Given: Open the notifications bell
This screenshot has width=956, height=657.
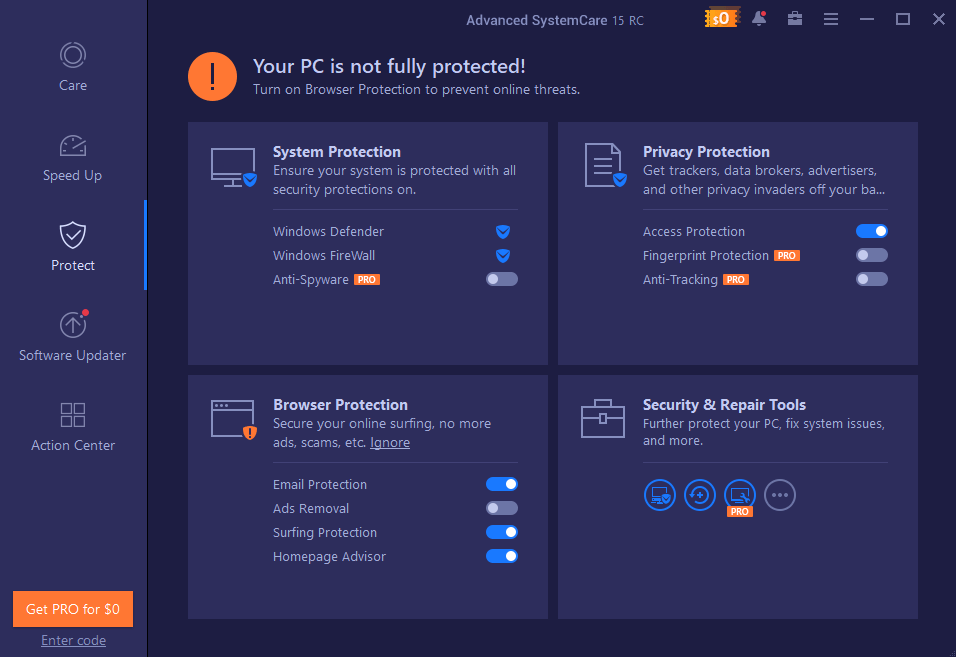Looking at the screenshot, I should click(759, 19).
